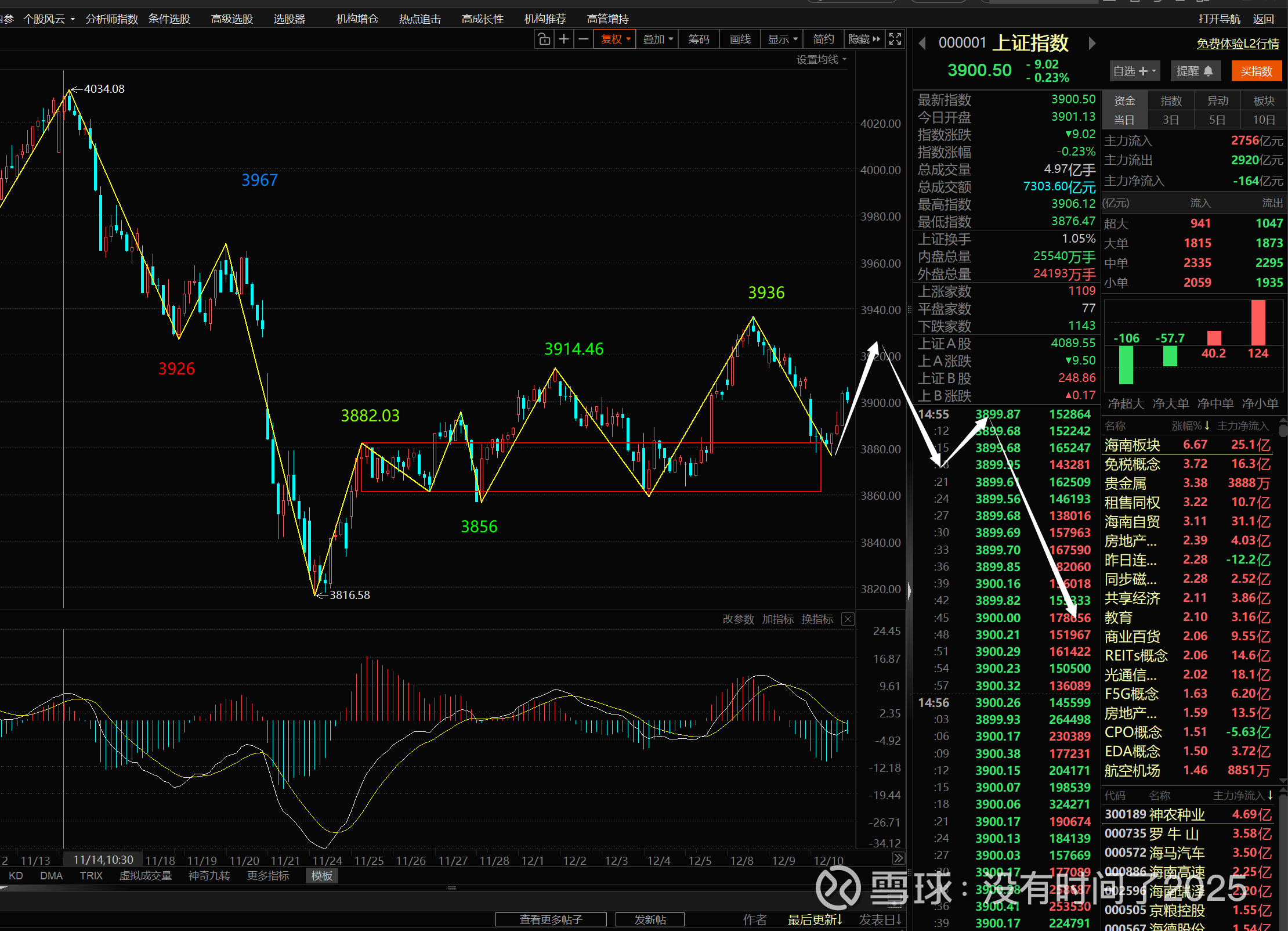Click the 提醒 bell alert button

(1195, 71)
